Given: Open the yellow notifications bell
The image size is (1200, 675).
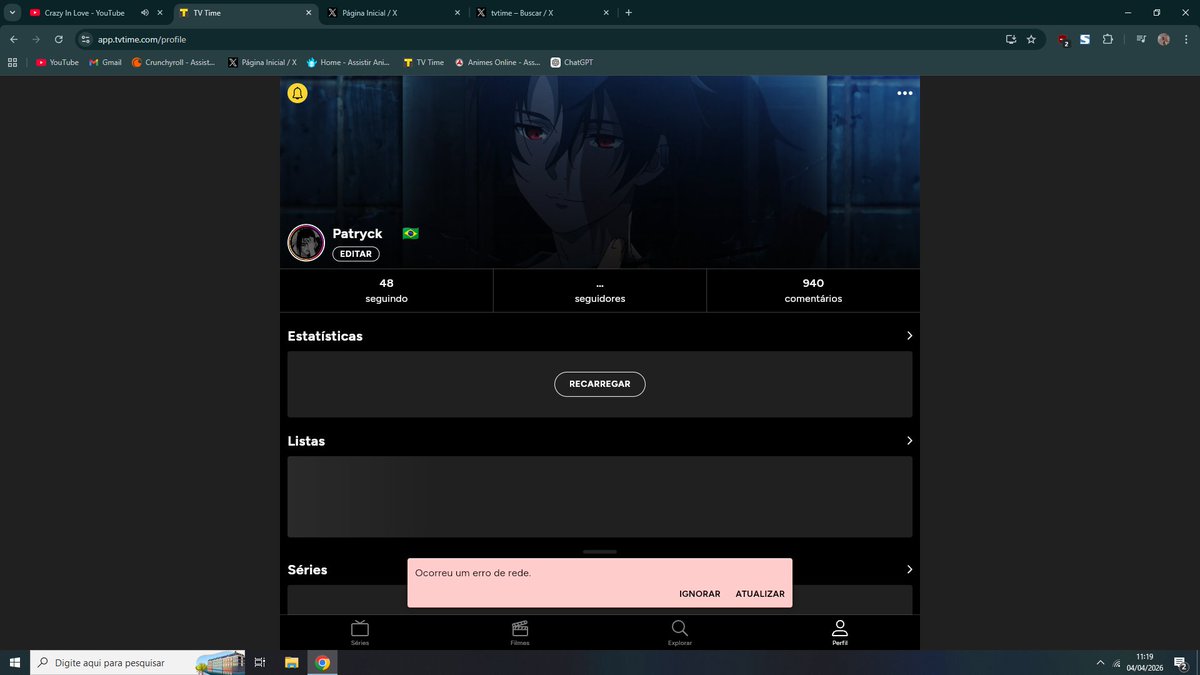Looking at the screenshot, I should click(x=297, y=93).
